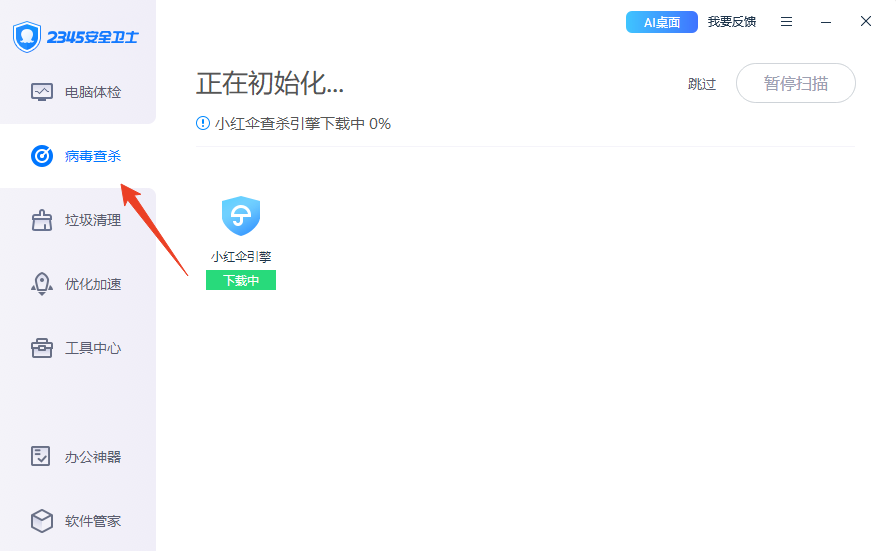Screen dimensions: 896x551
Task: Click the 2345 Security Guard shield logo
Action: click(27, 37)
